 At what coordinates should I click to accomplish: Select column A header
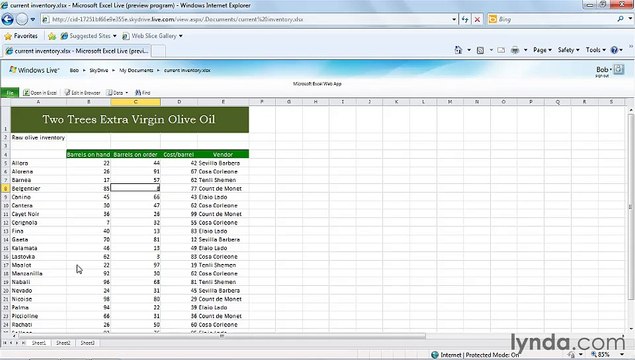click(x=38, y=102)
